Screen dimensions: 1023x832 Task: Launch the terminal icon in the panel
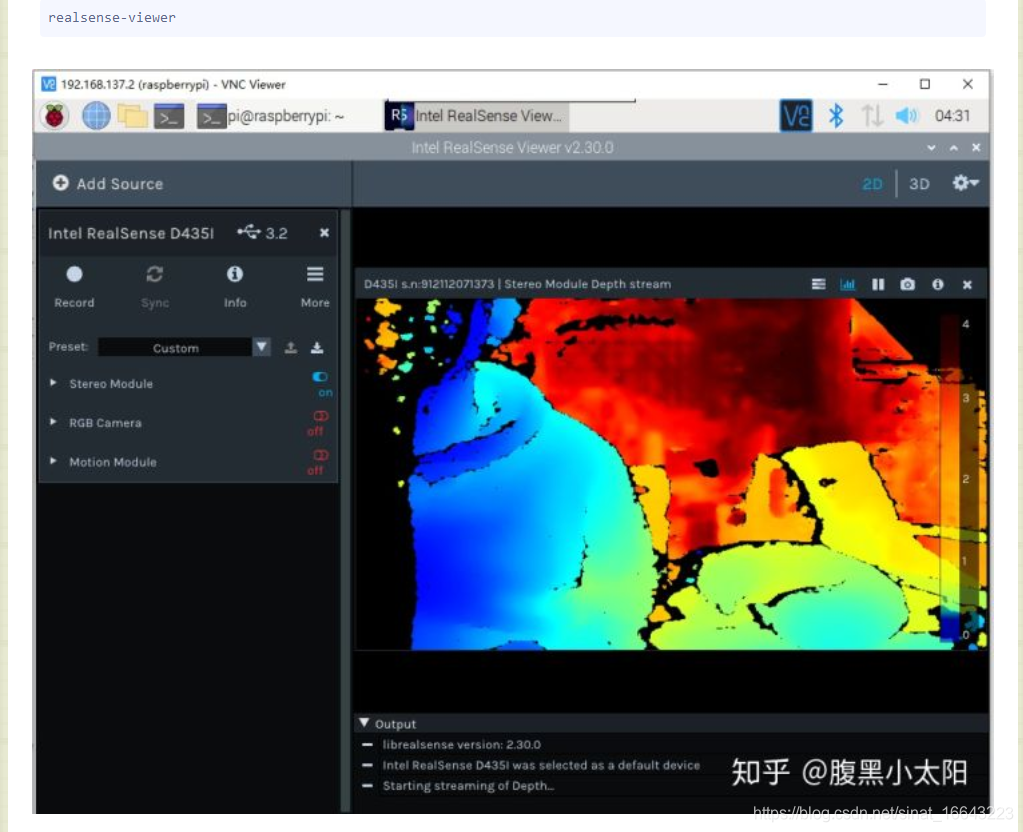click(x=169, y=116)
